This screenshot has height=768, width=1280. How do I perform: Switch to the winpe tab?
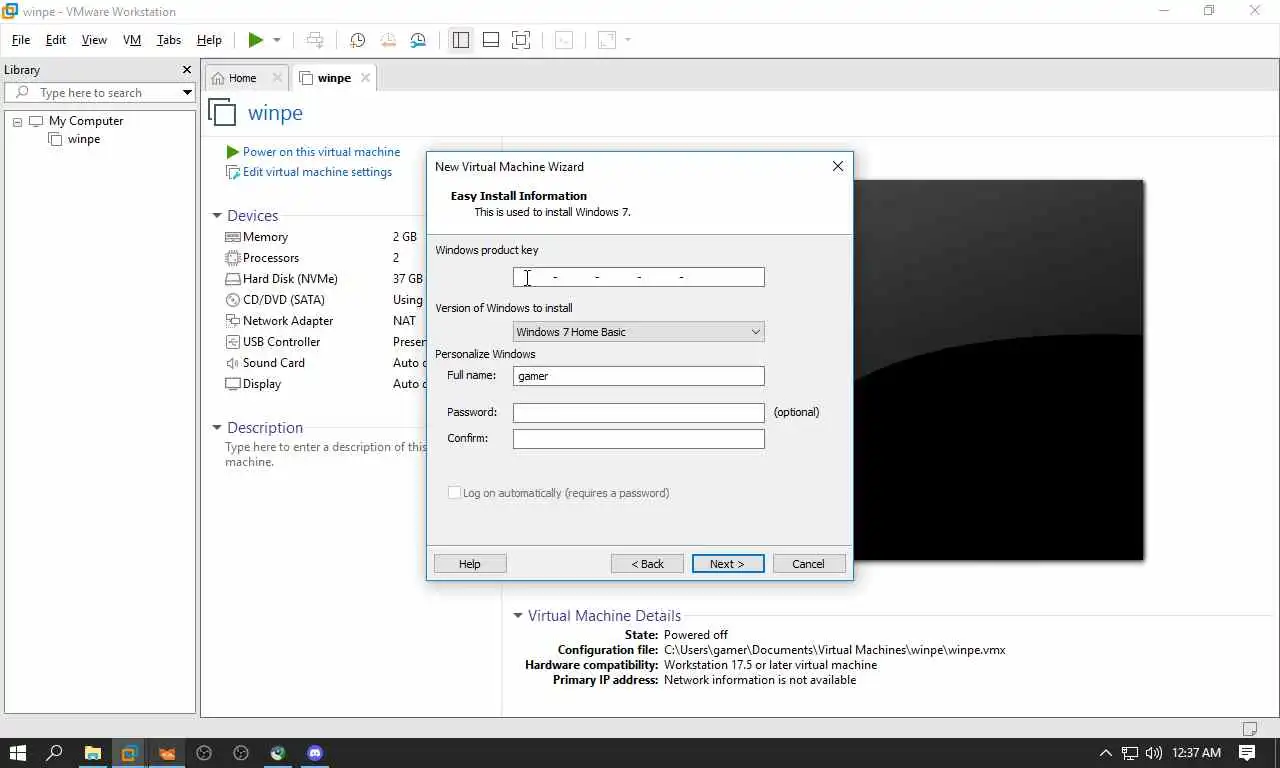(x=334, y=78)
